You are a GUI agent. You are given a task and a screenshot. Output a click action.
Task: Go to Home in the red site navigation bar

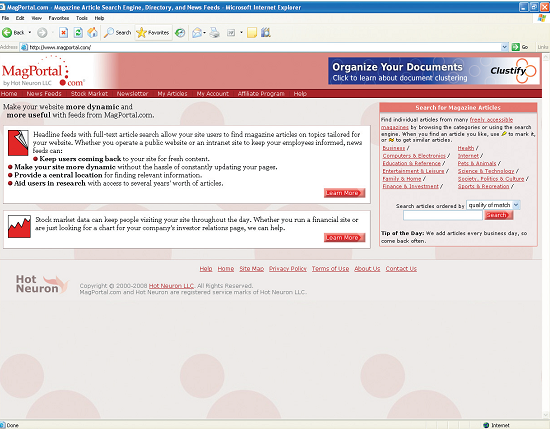click(x=9, y=93)
